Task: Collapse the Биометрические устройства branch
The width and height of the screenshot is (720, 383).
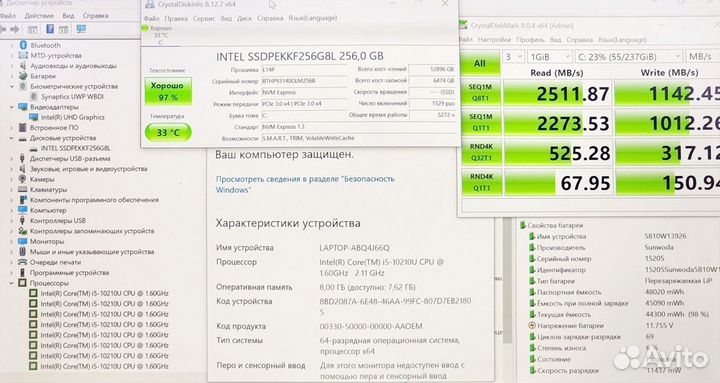Action: click(x=12, y=86)
